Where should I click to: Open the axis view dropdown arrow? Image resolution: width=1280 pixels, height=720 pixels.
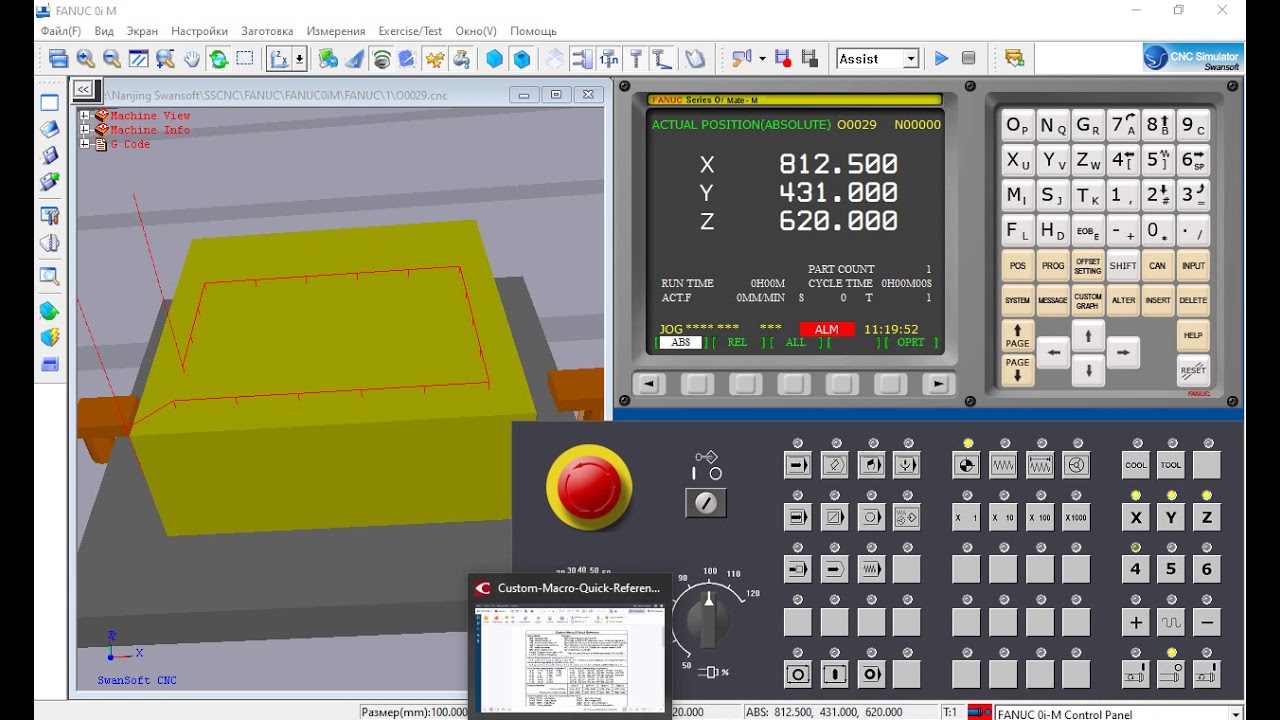pos(299,59)
